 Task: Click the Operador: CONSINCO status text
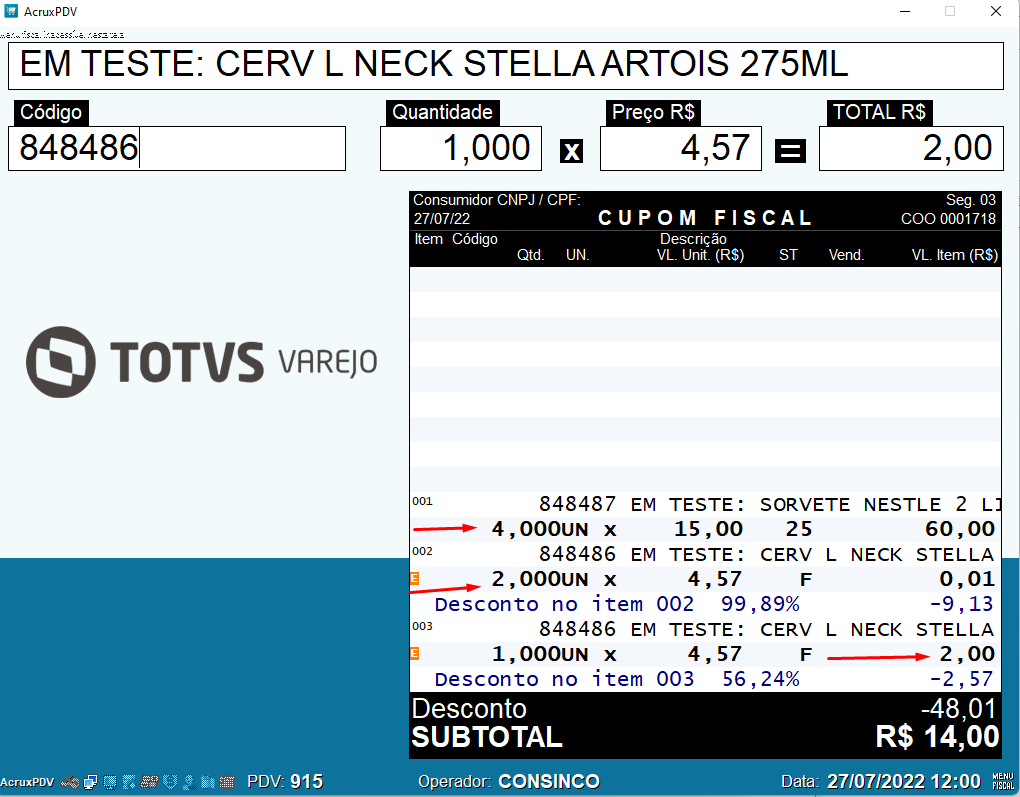point(509,781)
